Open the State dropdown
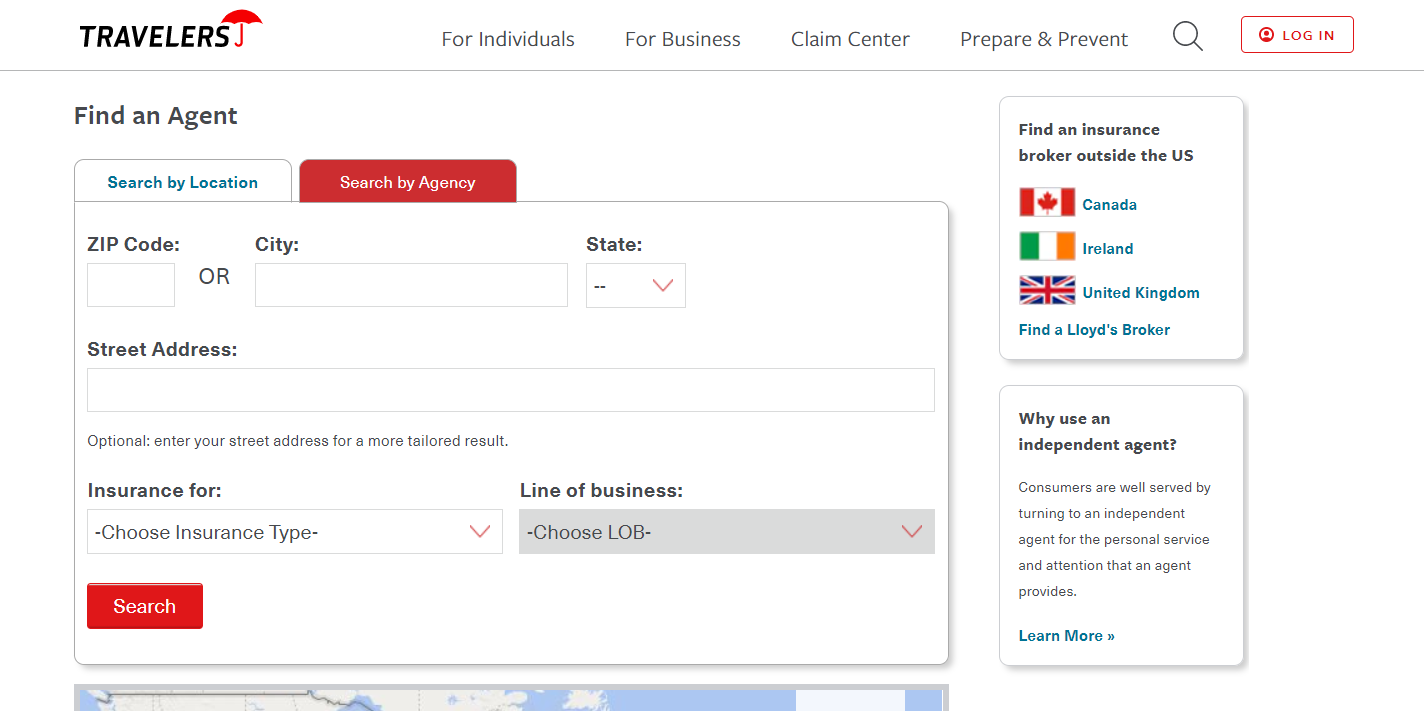The image size is (1424, 711). pyautogui.click(x=636, y=285)
